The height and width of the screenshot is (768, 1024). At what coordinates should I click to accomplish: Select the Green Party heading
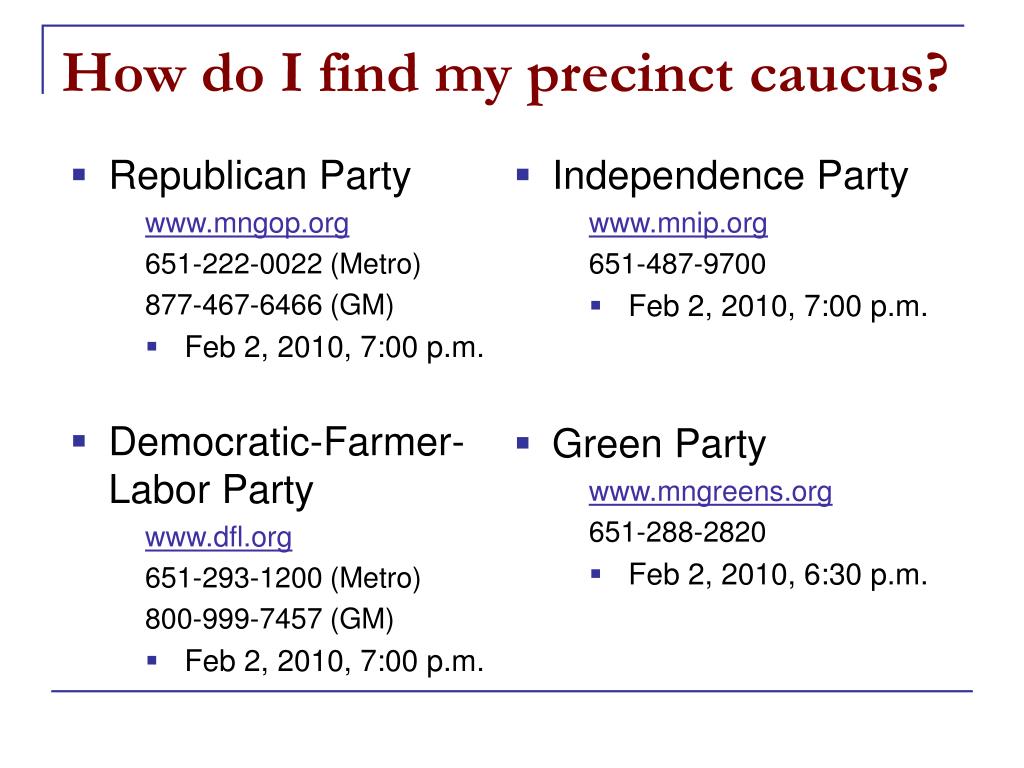pos(659,445)
